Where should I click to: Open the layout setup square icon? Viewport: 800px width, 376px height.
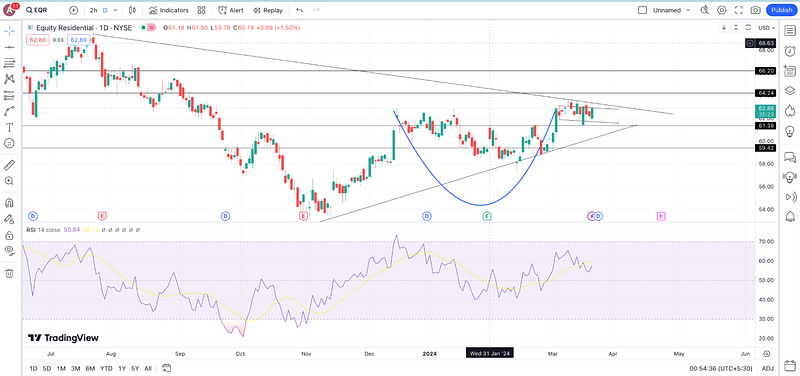[x=643, y=10]
